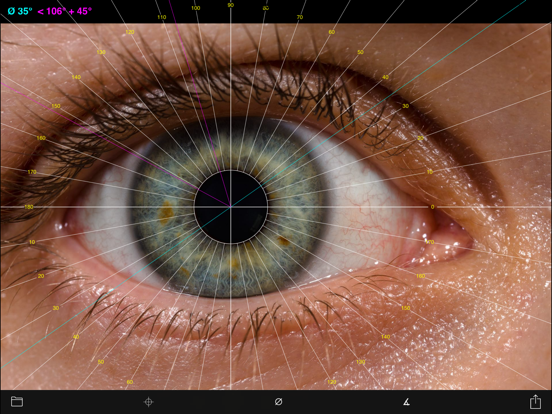The height and width of the screenshot is (414, 552).
Task: Click the 90 label on vertical axis
Action: 231,5
